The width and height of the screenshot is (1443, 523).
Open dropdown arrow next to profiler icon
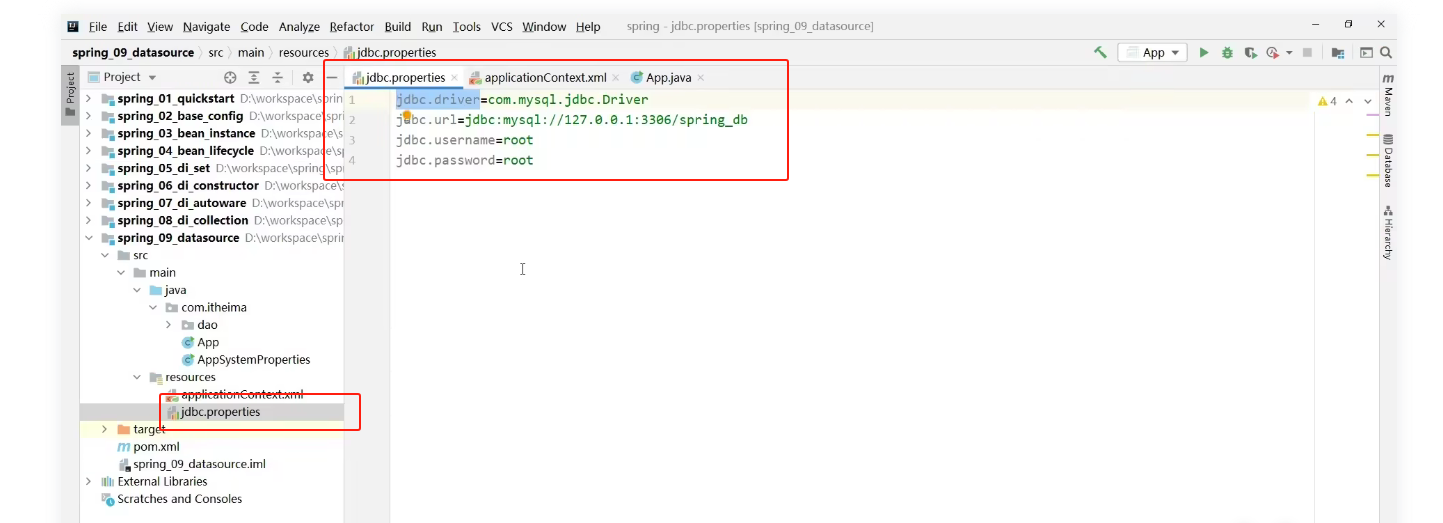[x=1289, y=52]
